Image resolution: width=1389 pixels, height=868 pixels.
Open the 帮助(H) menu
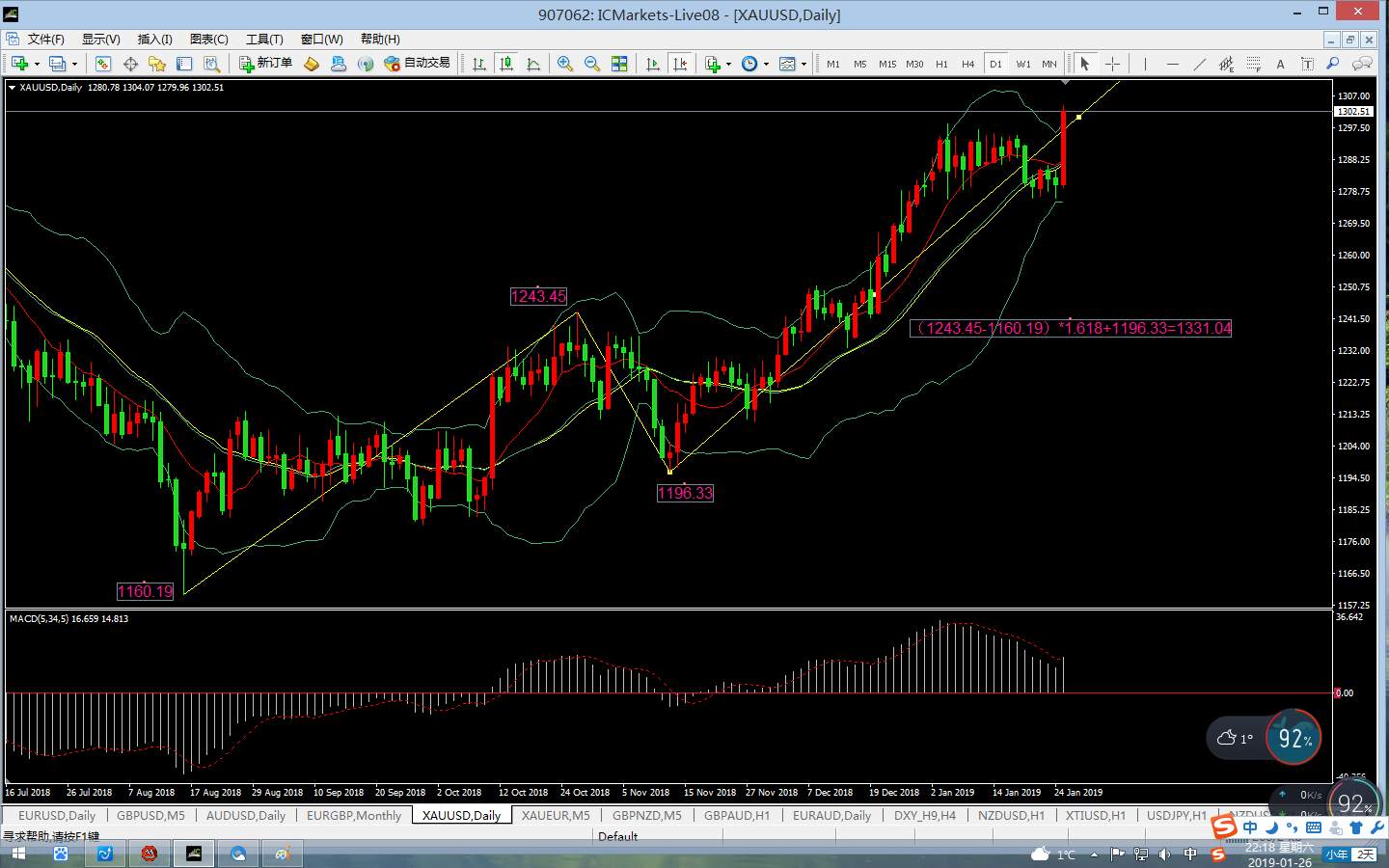(380, 39)
